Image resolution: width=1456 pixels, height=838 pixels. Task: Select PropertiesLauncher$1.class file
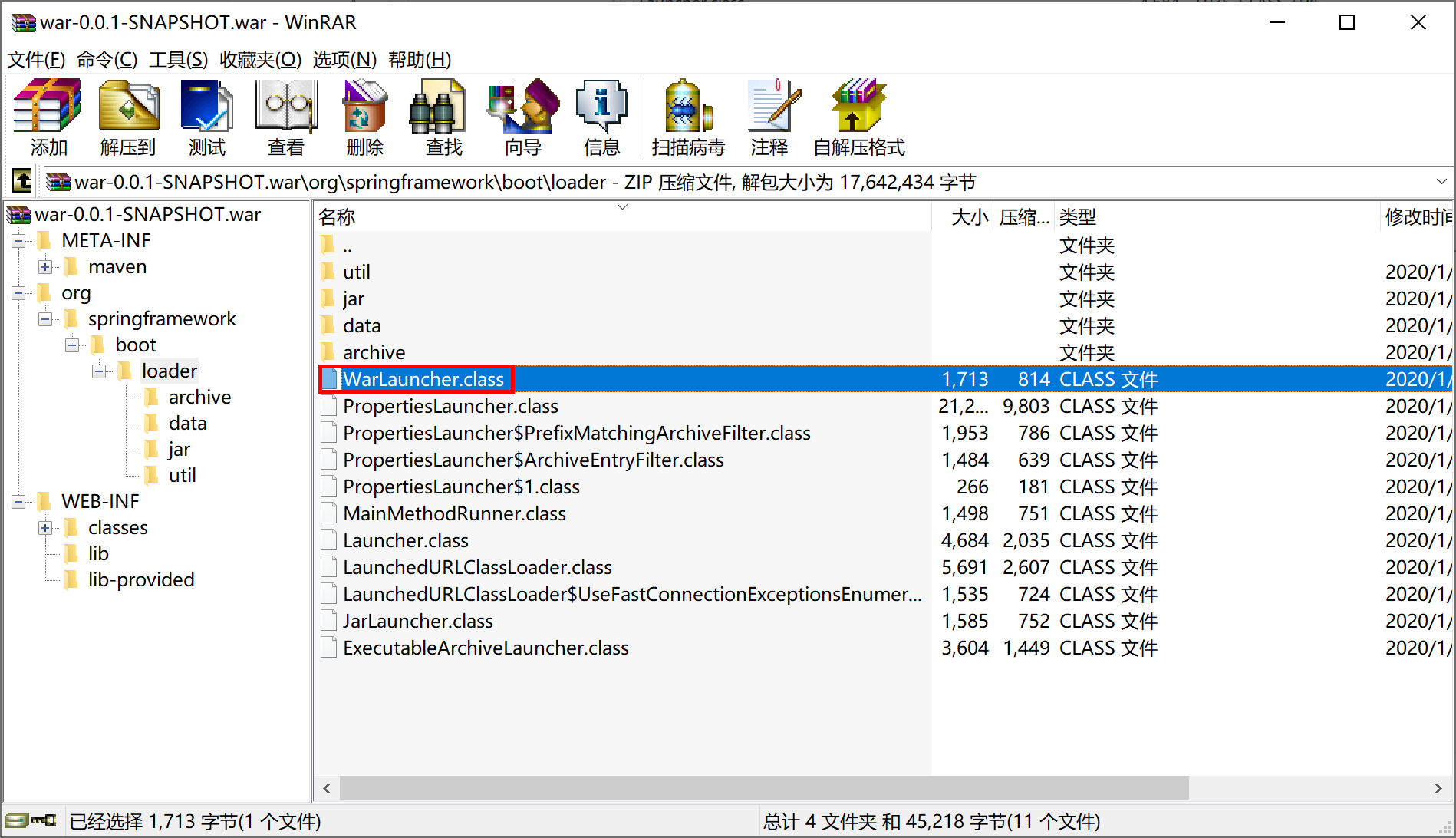click(x=461, y=487)
